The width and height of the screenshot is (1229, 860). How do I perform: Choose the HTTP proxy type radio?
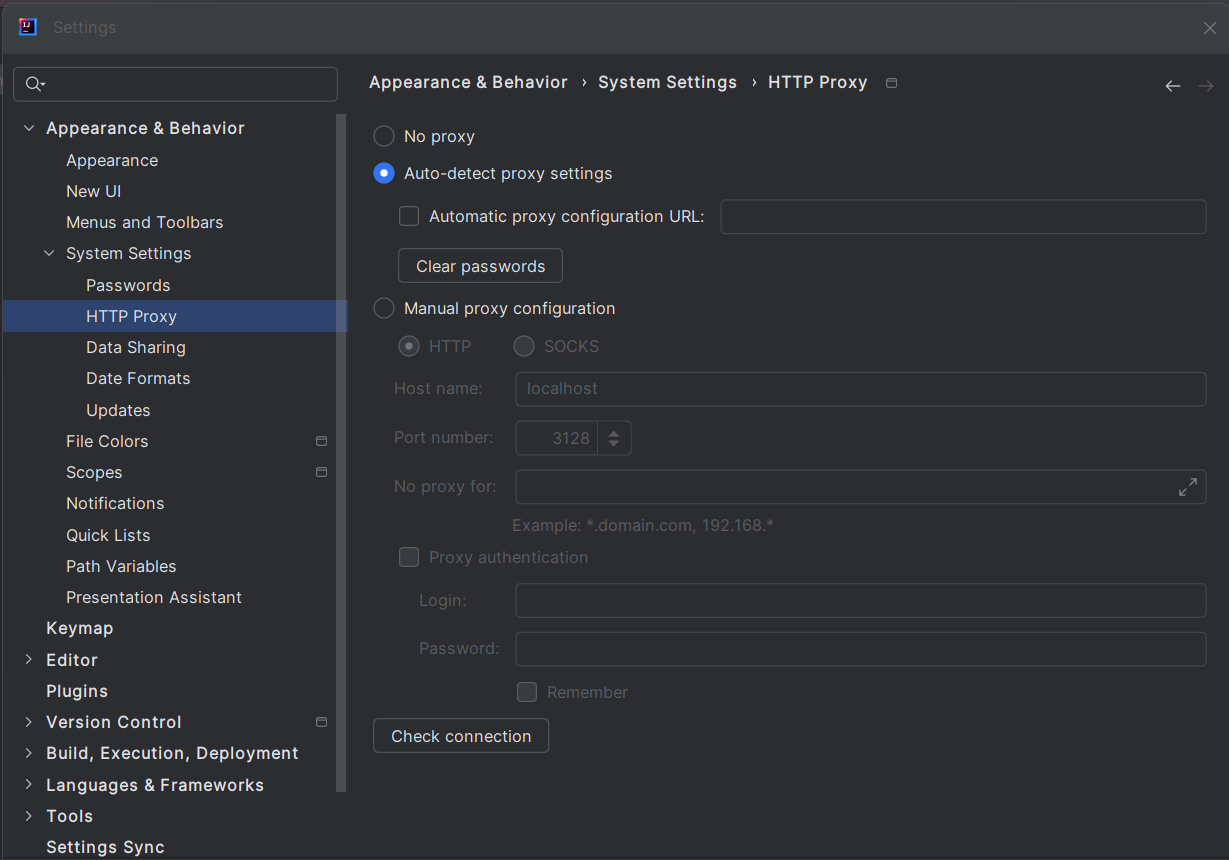[409, 346]
